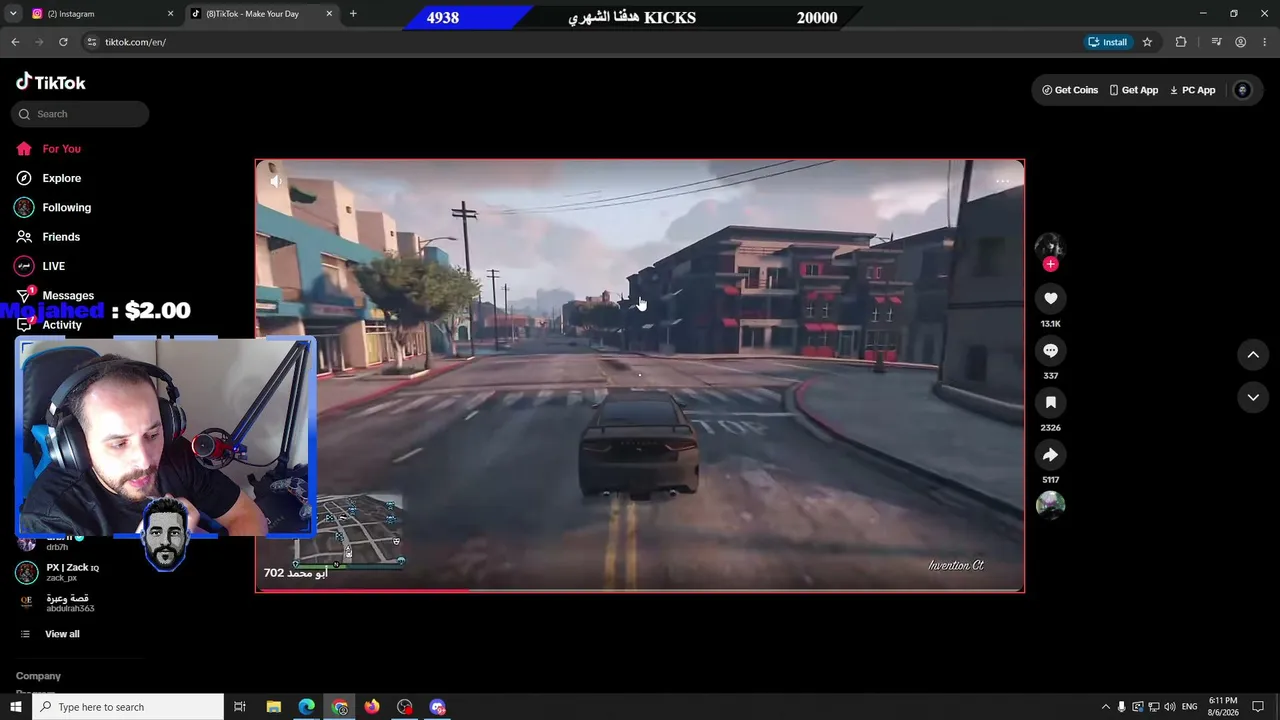Open the spinning sound disc for this video
Viewport: 1280px width, 720px height.
(x=1050, y=505)
